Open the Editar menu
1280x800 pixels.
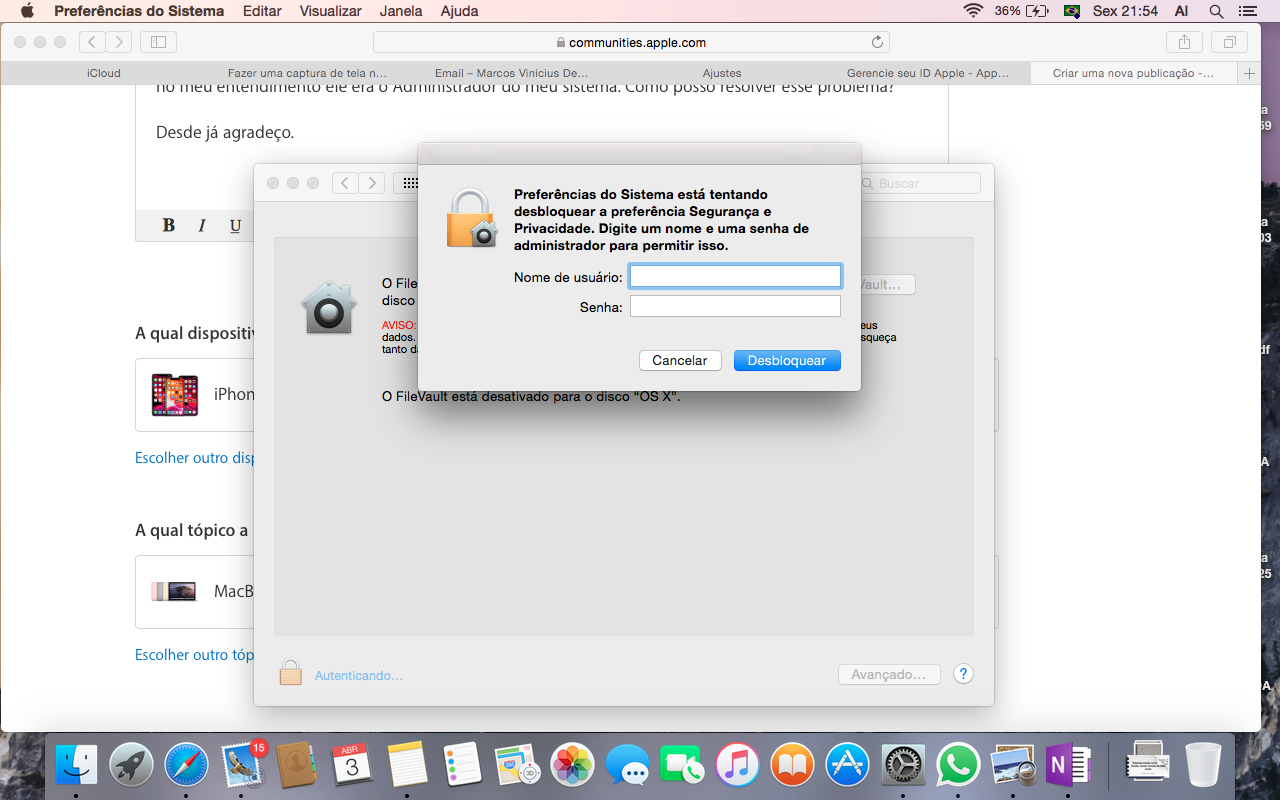(x=262, y=11)
